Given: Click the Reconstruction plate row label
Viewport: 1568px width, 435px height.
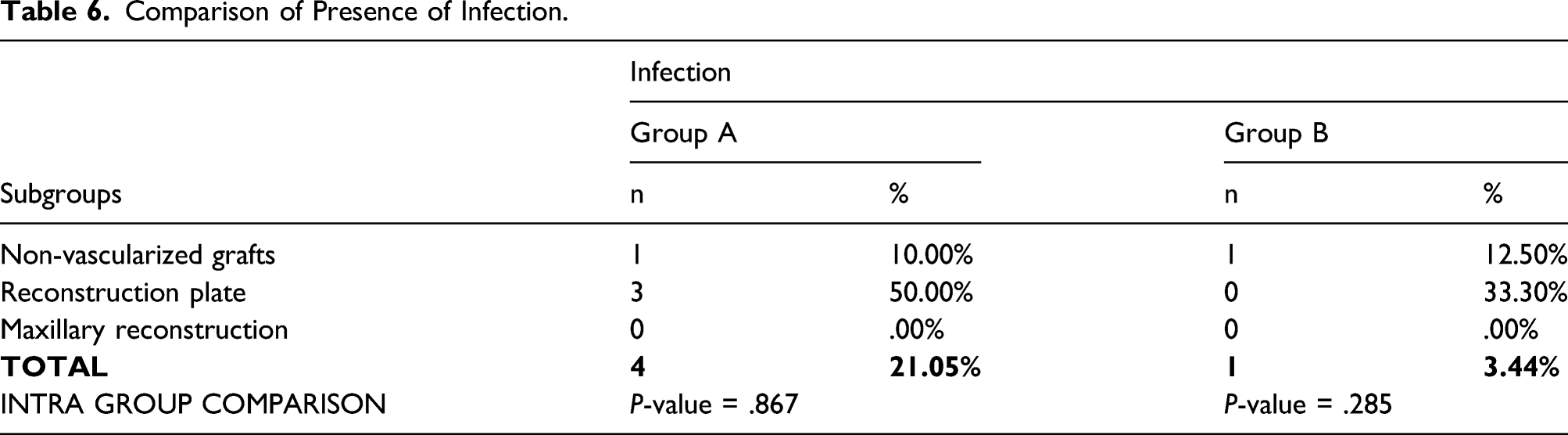Looking at the screenshot, I should pyautogui.click(x=123, y=293).
